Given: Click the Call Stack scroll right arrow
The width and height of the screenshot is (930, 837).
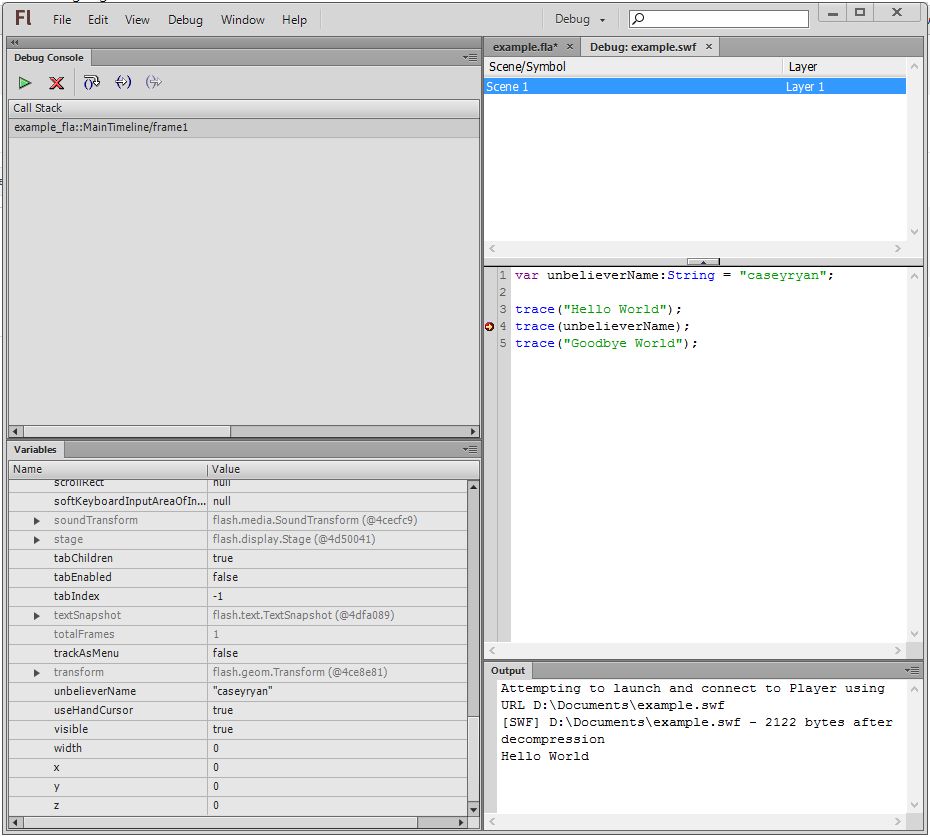Looking at the screenshot, I should tap(473, 431).
